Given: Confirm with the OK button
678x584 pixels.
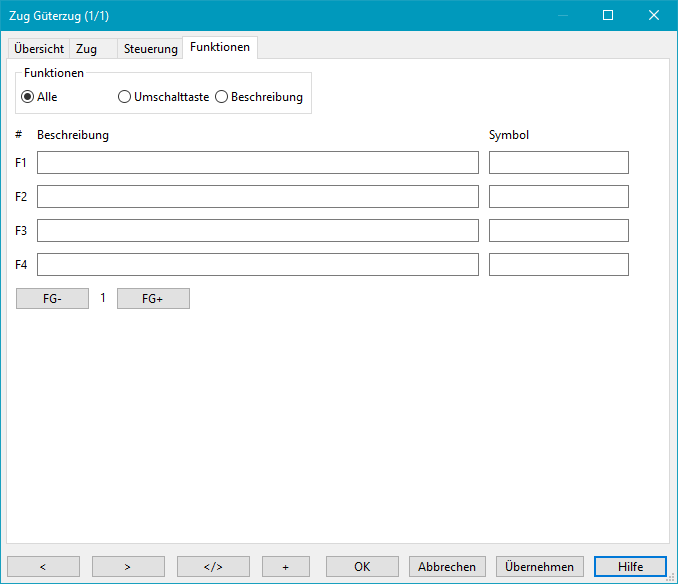Looking at the screenshot, I should coord(362,567).
